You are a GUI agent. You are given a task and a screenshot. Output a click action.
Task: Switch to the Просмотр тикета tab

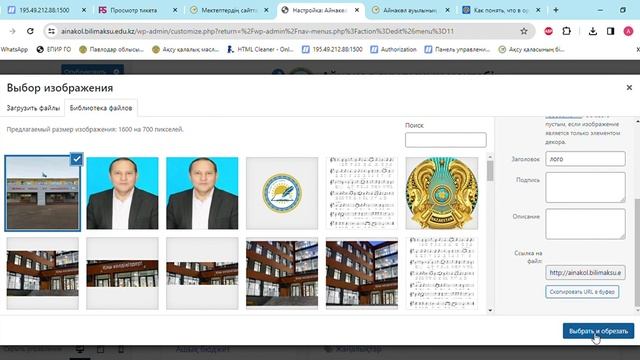coord(134,10)
